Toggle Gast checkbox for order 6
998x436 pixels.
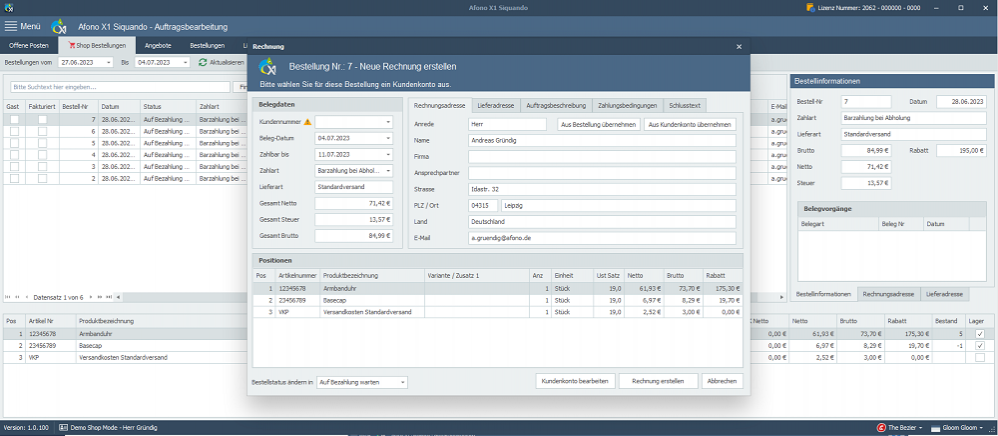click(14, 131)
